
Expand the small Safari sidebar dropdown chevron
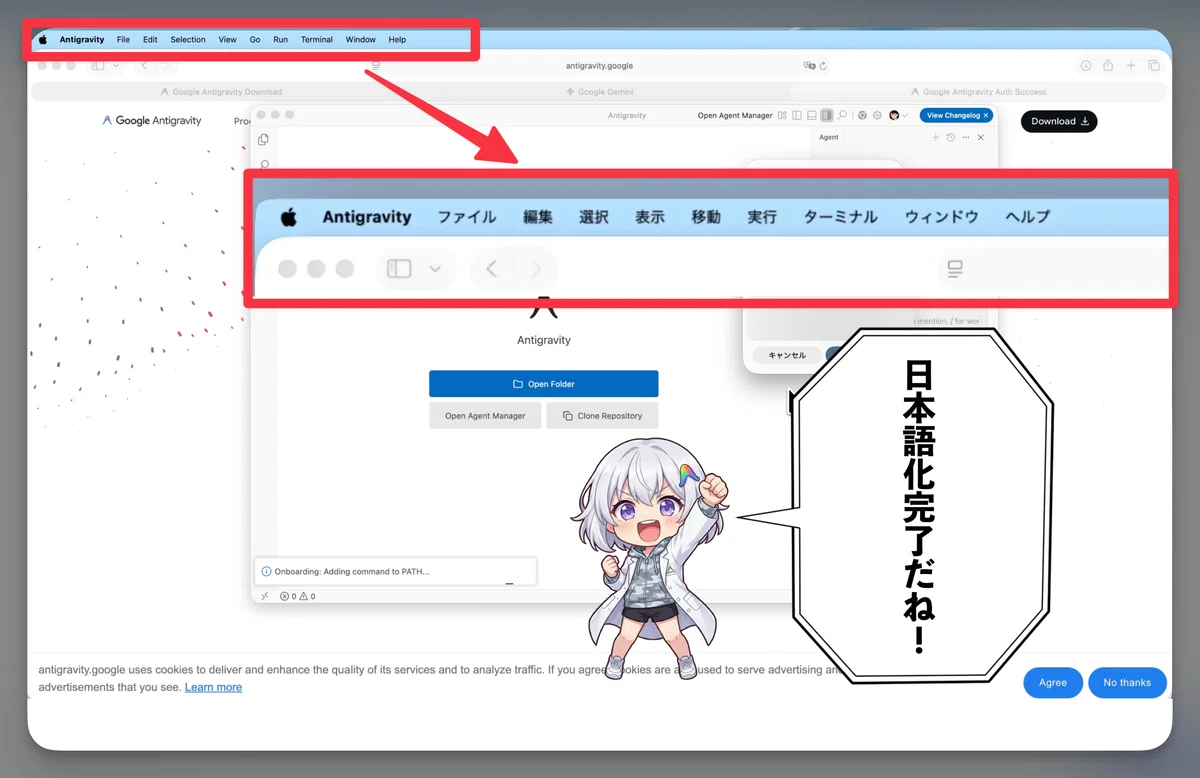coord(116,65)
